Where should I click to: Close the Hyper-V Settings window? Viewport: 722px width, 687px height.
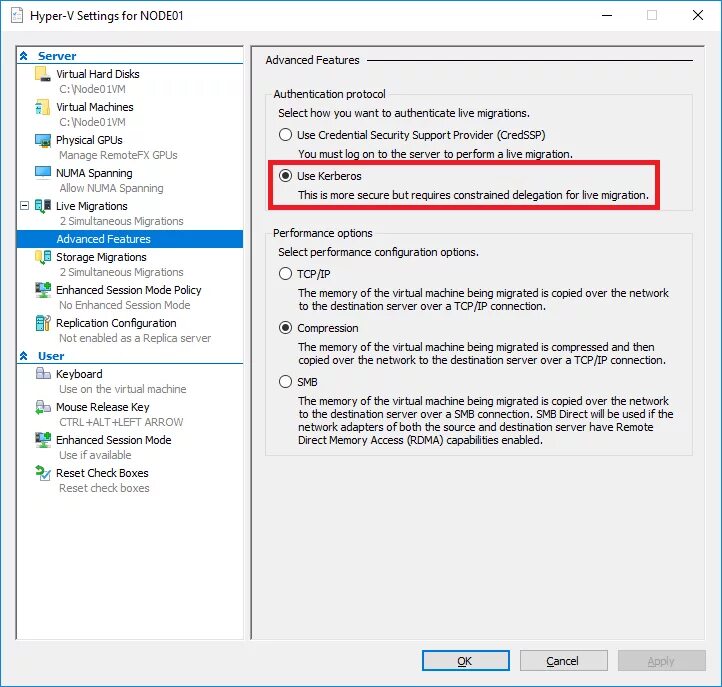tap(698, 15)
